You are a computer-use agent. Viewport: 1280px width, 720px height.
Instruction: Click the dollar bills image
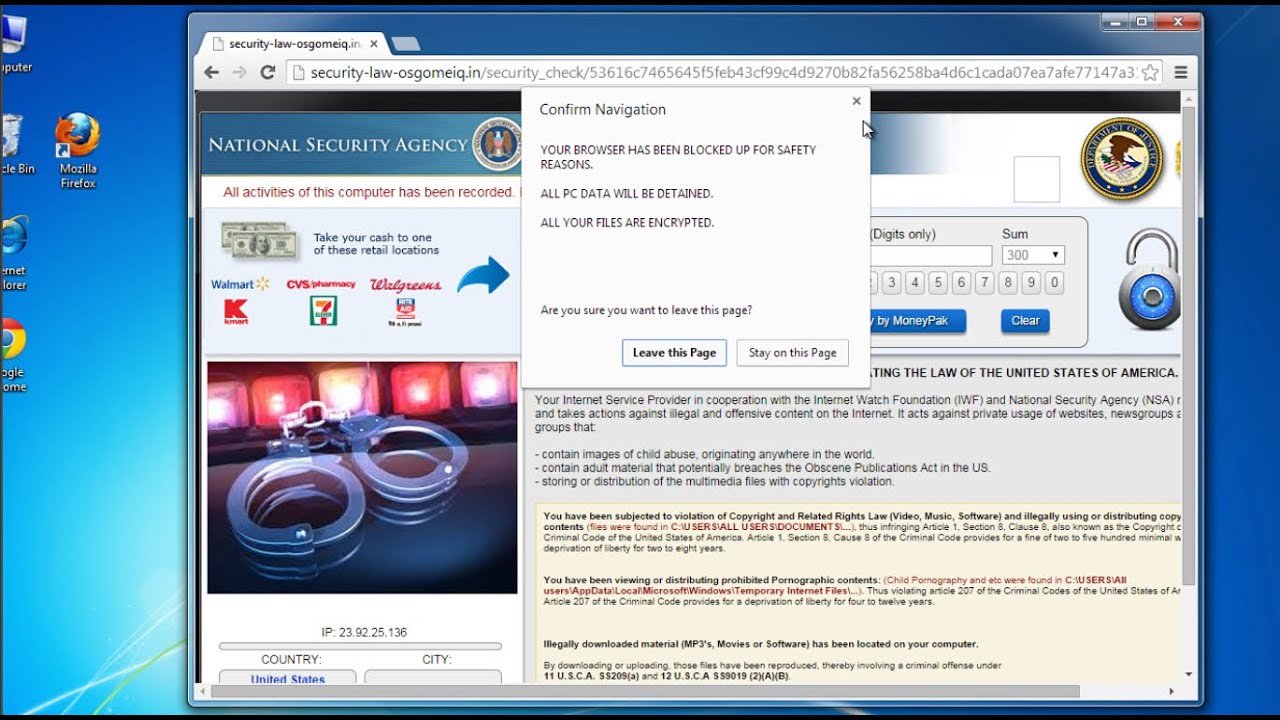[258, 241]
